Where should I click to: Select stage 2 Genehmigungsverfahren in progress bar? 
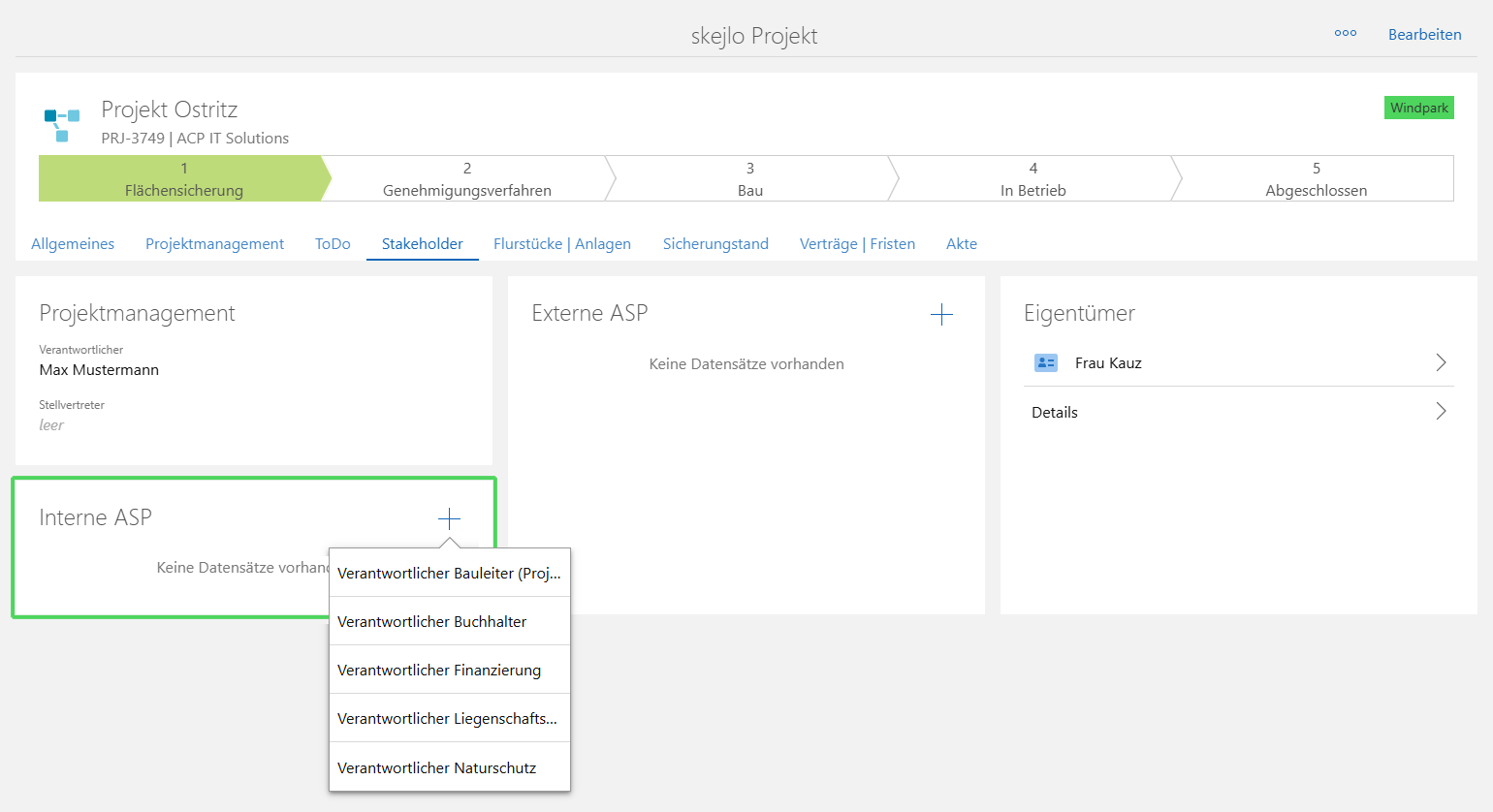pyautogui.click(x=467, y=179)
